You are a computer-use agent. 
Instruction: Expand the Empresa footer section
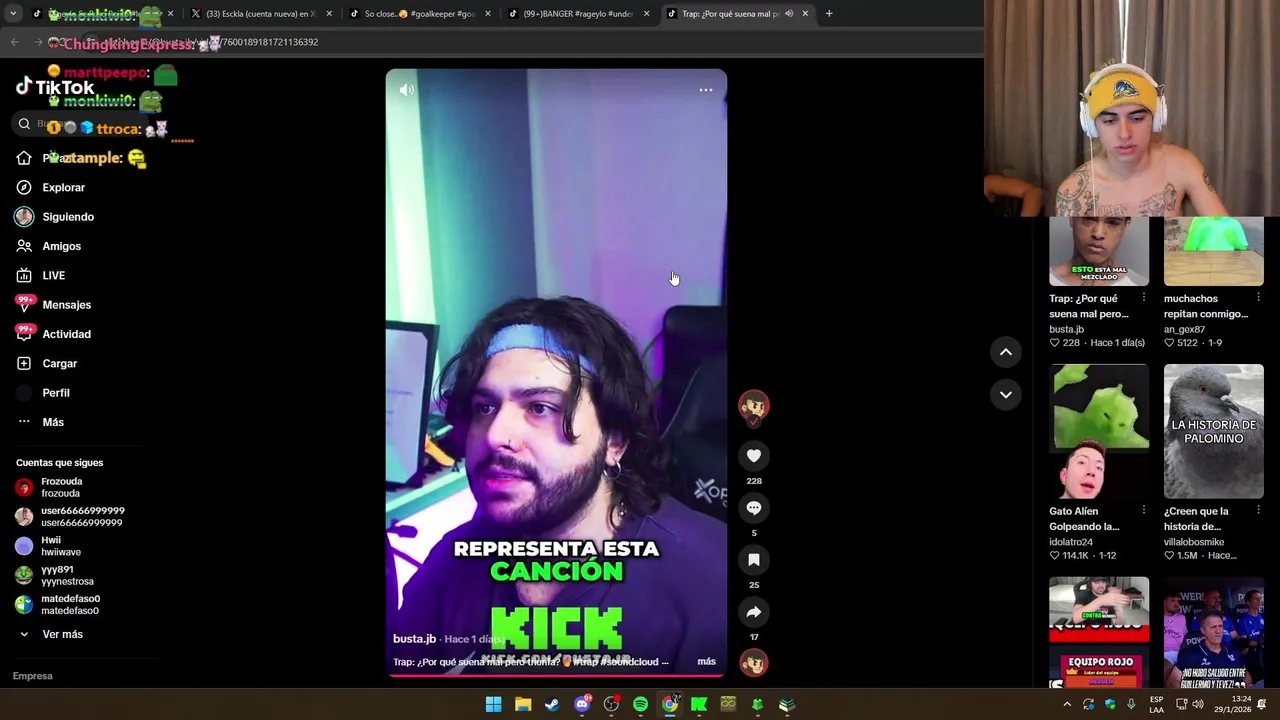pyautogui.click(x=32, y=676)
